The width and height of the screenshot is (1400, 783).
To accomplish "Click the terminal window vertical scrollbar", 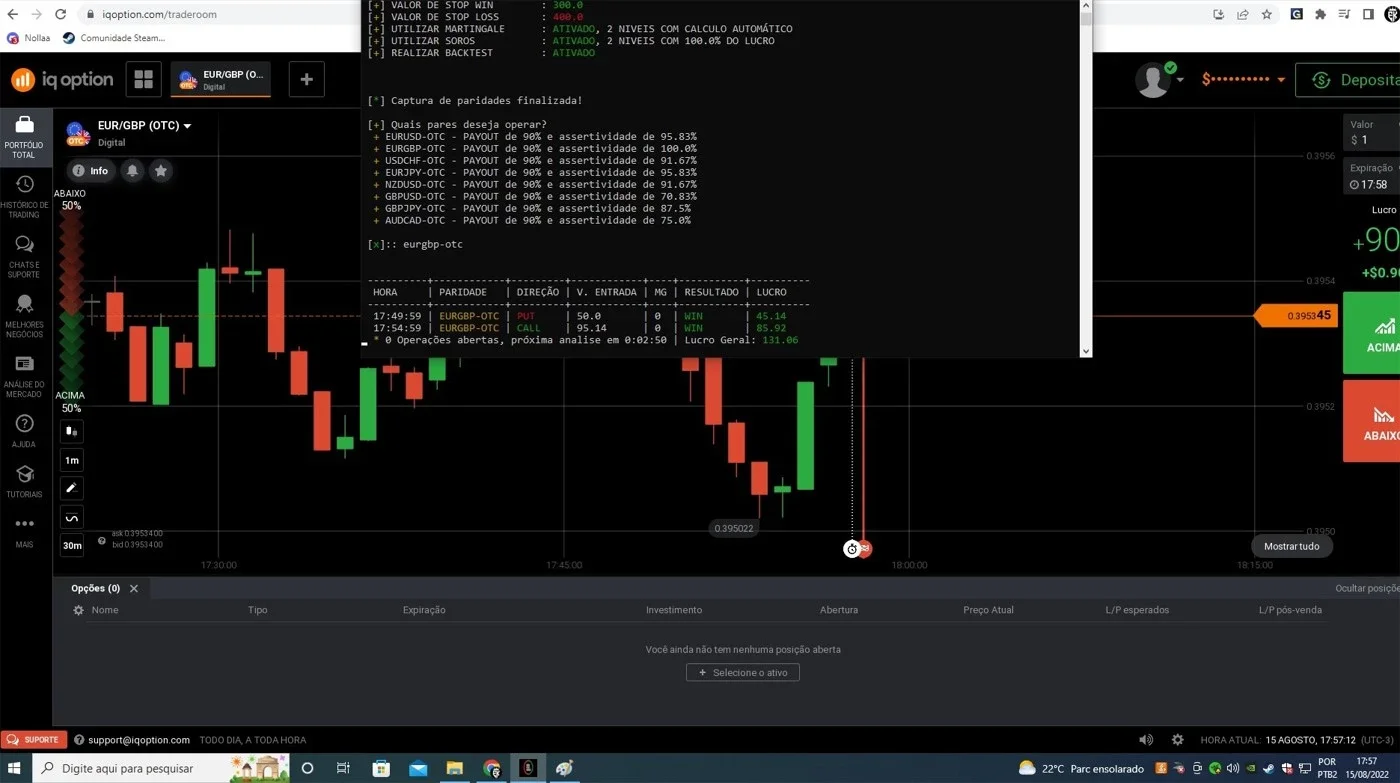I will click(x=1086, y=178).
